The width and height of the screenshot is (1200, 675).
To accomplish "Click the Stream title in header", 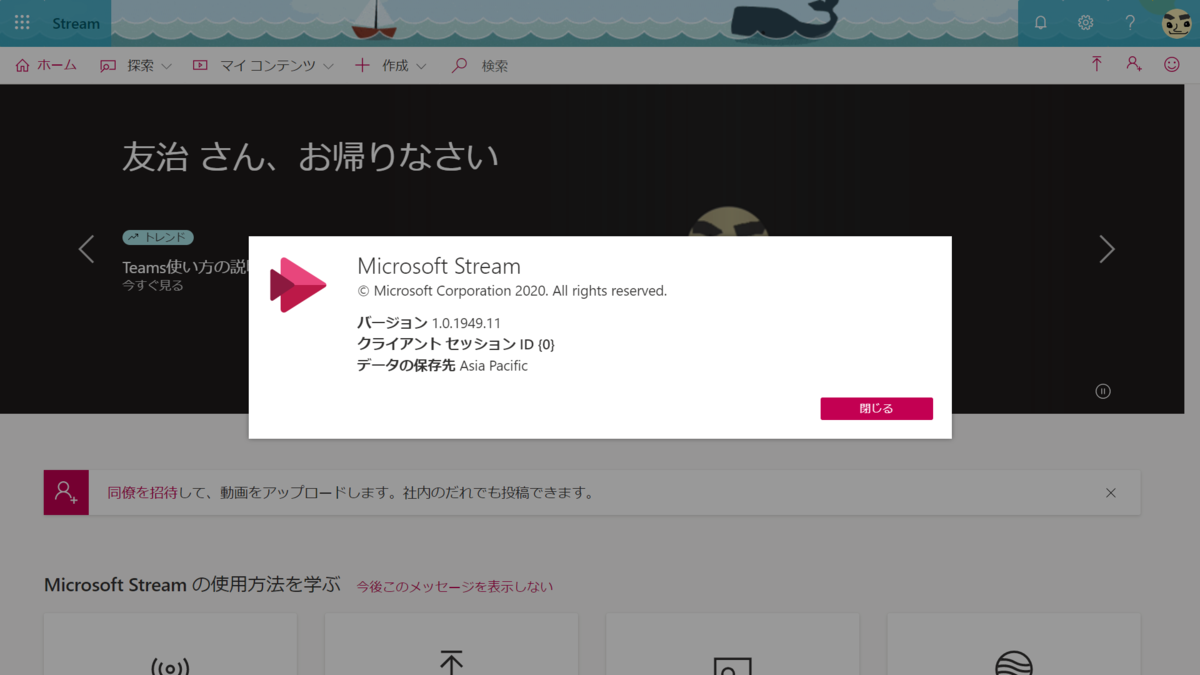I will (76, 23).
